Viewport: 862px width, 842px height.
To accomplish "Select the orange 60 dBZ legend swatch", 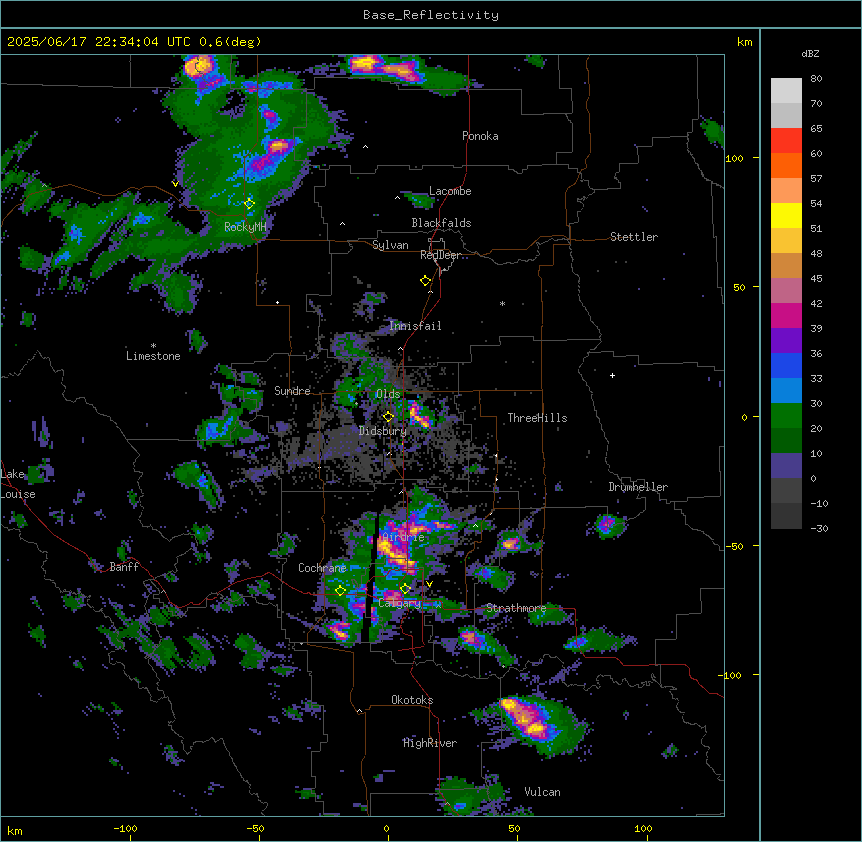I will click(786, 165).
